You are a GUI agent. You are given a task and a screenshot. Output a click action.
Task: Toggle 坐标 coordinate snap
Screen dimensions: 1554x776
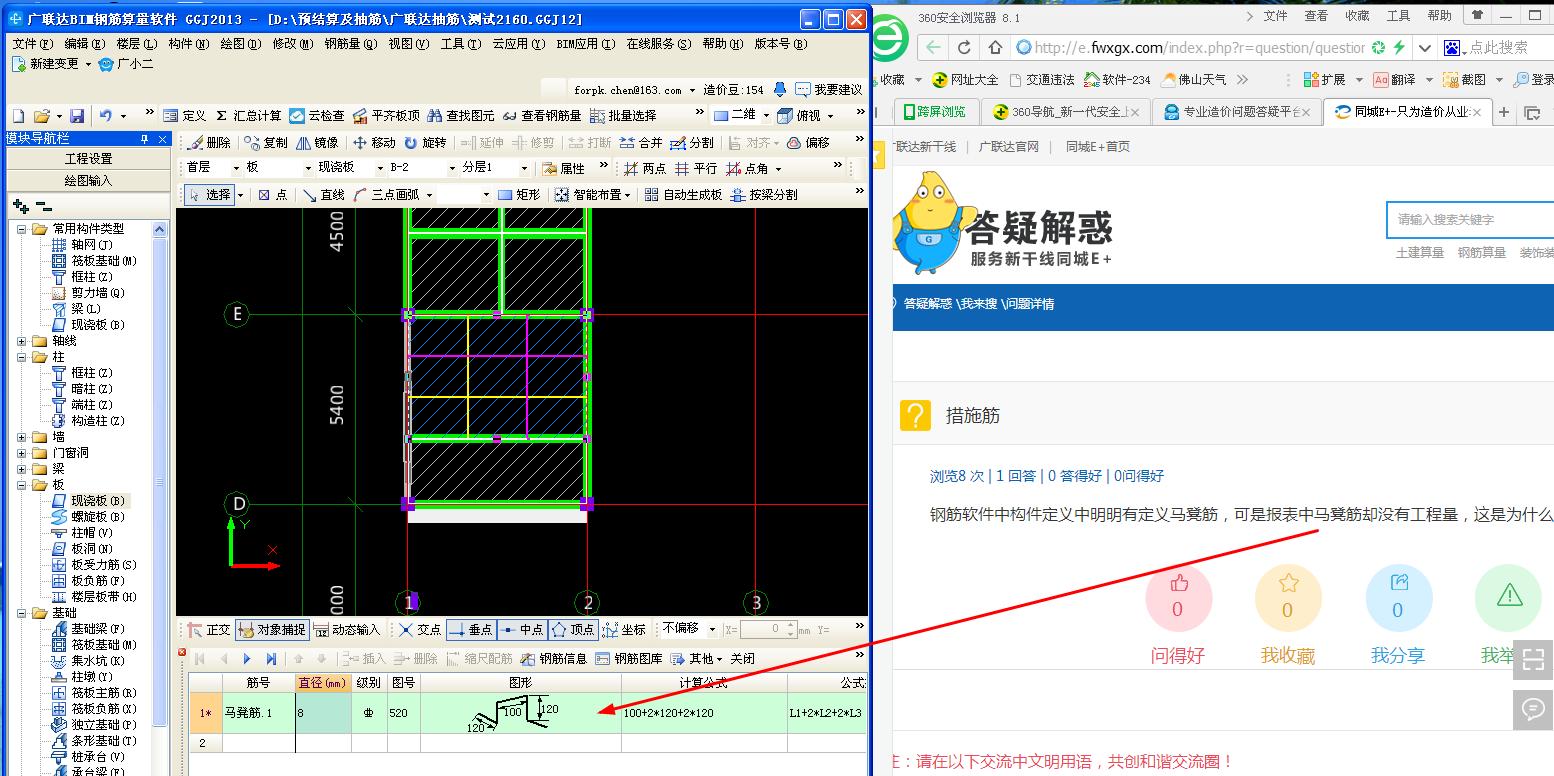(625, 630)
